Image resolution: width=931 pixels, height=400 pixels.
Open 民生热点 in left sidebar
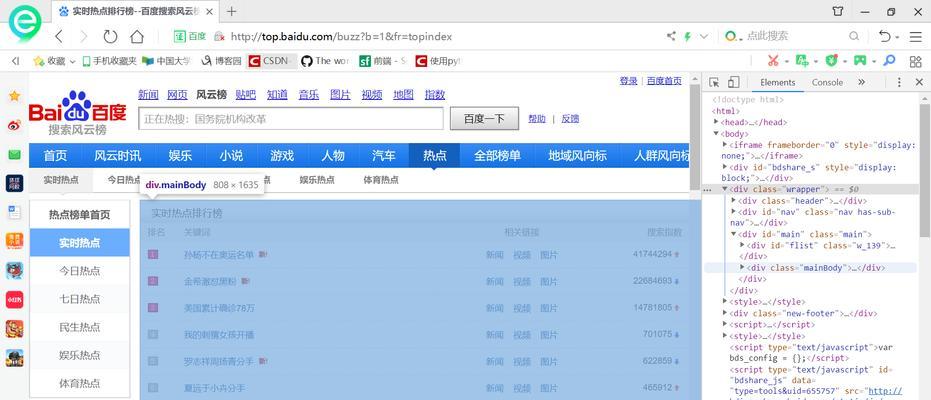(x=80, y=327)
